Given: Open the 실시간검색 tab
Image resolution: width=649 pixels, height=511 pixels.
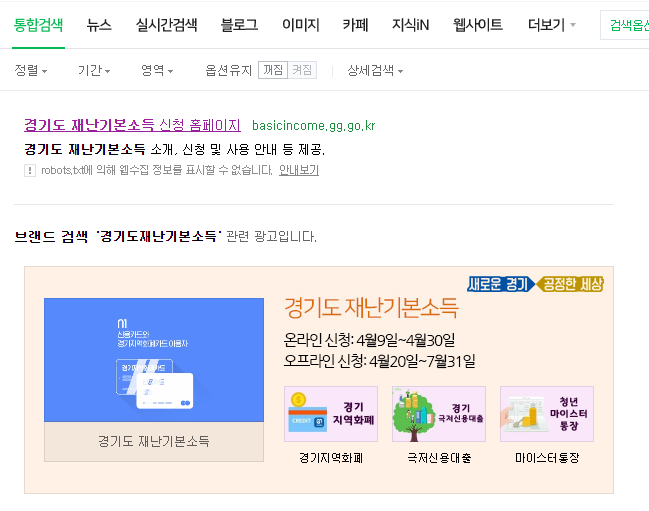Looking at the screenshot, I should (166, 25).
